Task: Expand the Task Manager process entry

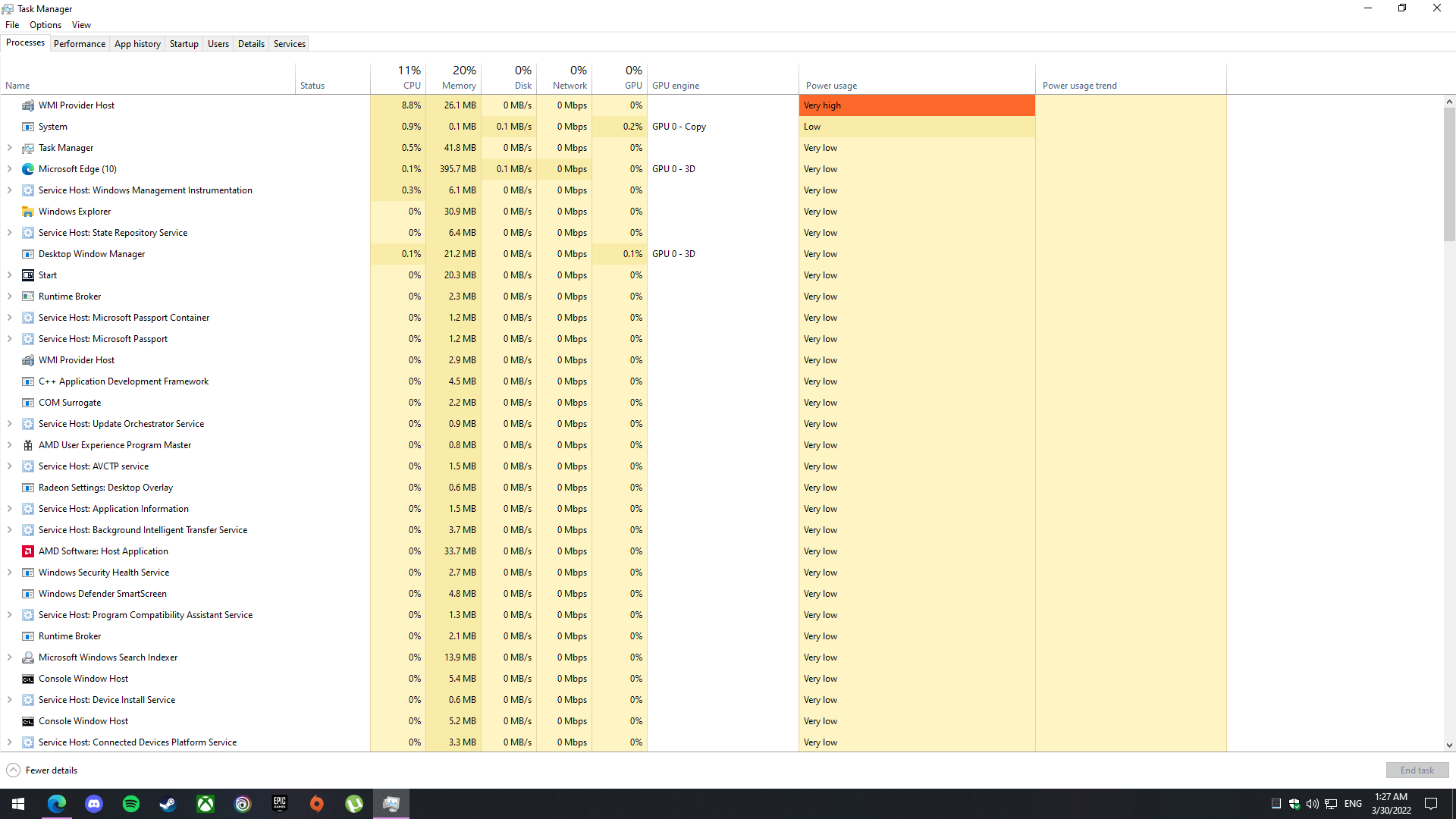Action: 9,148
